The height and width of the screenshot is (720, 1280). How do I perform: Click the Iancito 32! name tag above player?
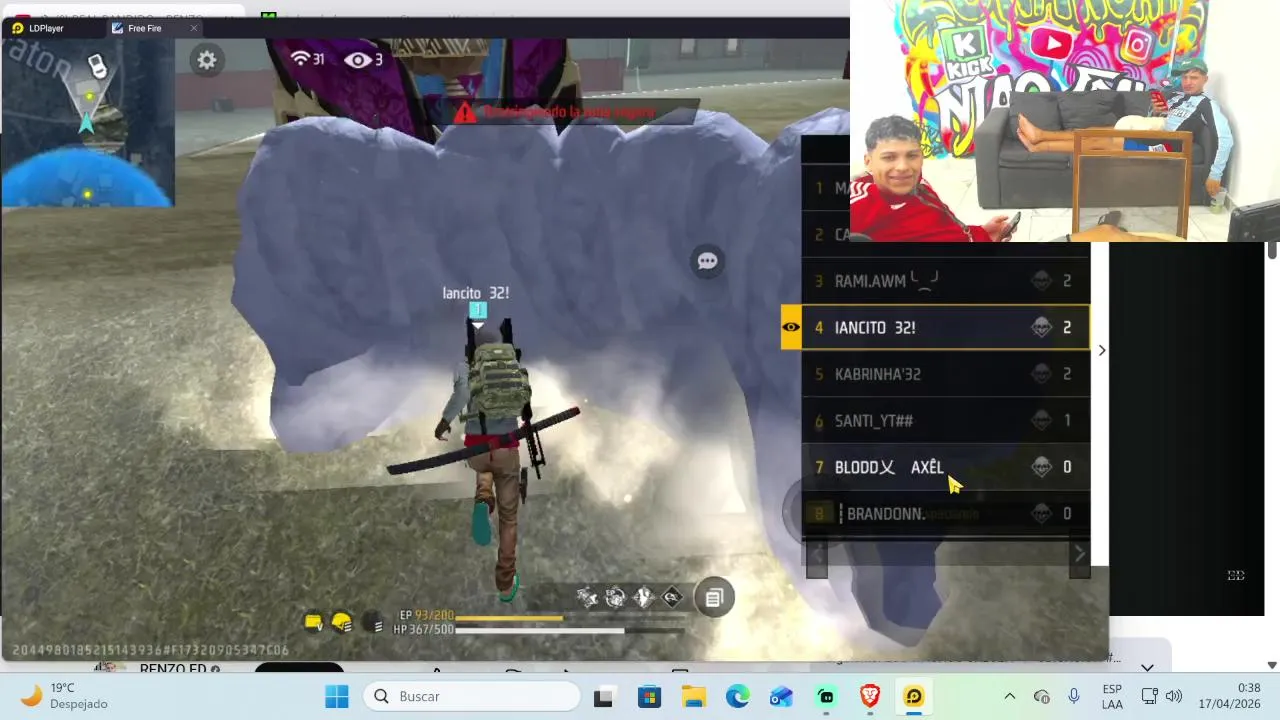[476, 293]
